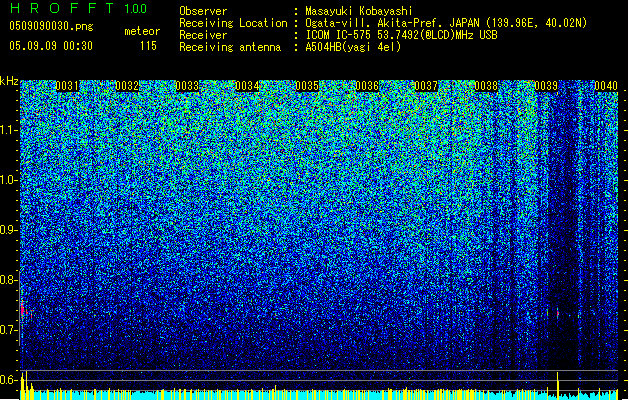Click the Observer field label
This screenshot has height=400, width=629.
point(203,11)
